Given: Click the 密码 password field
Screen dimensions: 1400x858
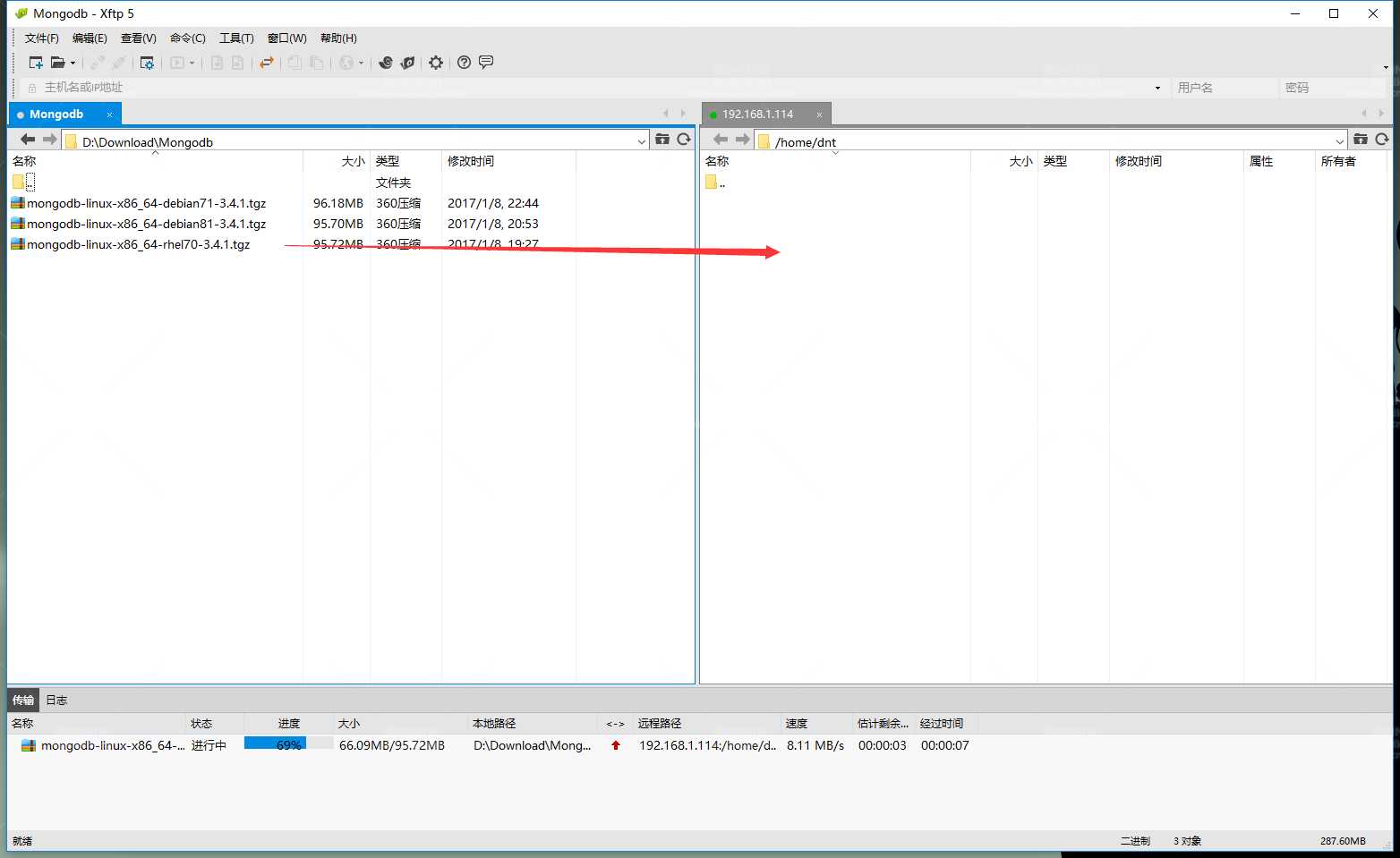Looking at the screenshot, I should (1332, 88).
